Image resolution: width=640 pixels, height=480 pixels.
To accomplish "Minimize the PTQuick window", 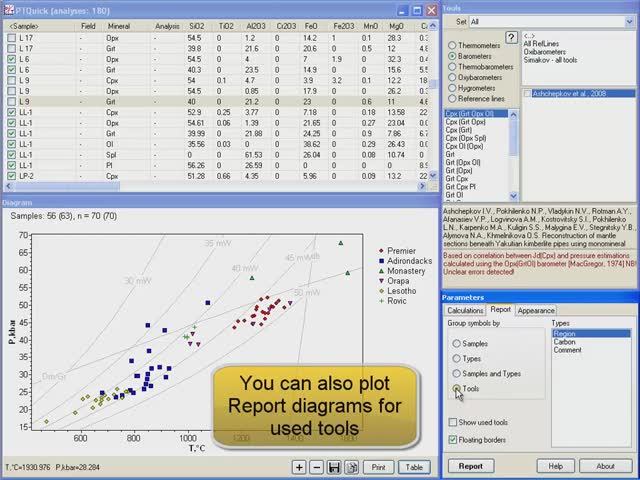I will 402,10.
